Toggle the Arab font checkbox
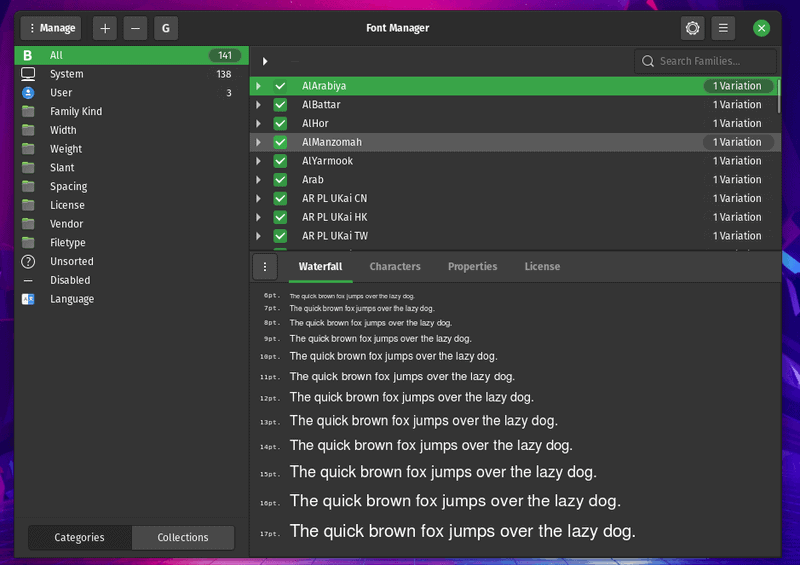This screenshot has width=800, height=565. [280, 180]
